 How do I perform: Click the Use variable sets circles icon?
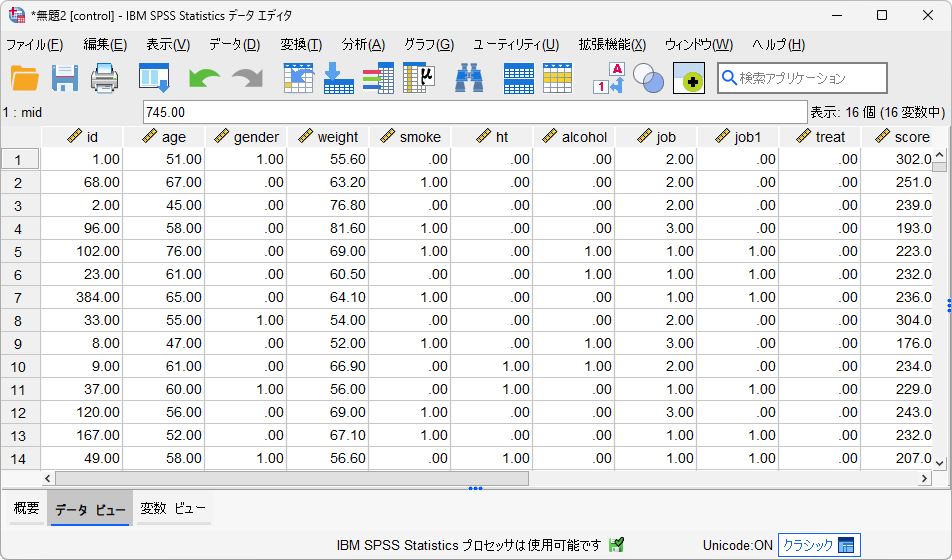pyautogui.click(x=648, y=78)
